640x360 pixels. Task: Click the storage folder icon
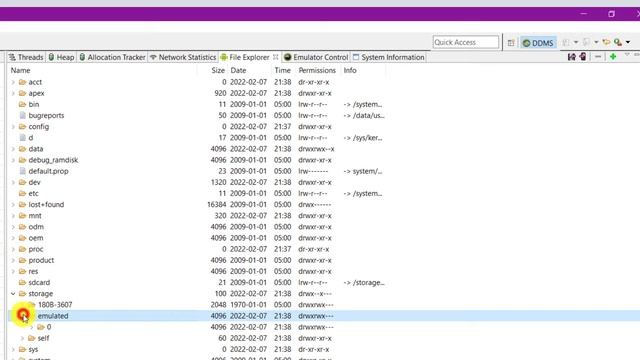22,293
